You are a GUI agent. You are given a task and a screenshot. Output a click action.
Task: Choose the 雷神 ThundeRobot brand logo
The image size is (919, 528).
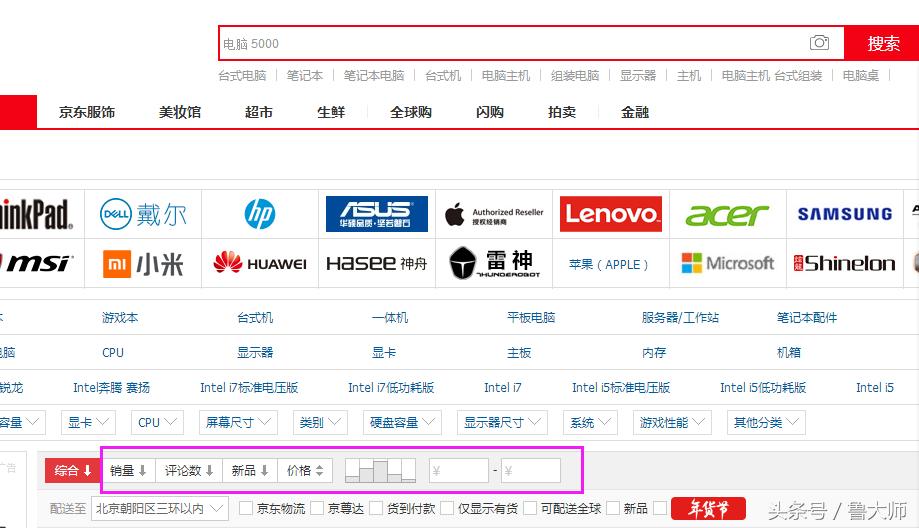494,263
